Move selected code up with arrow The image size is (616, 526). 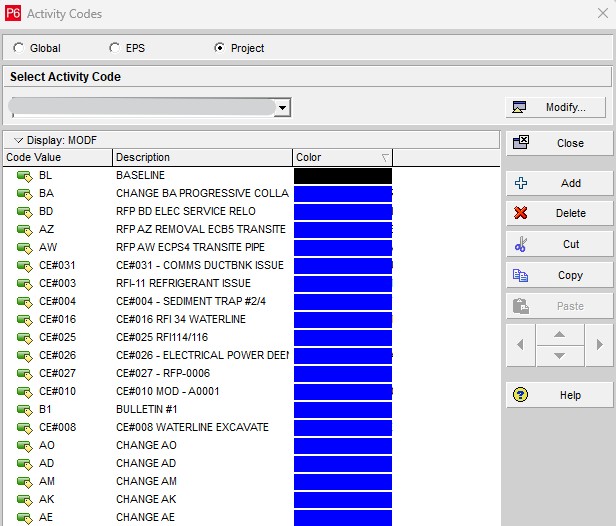pyautogui.click(x=560, y=334)
